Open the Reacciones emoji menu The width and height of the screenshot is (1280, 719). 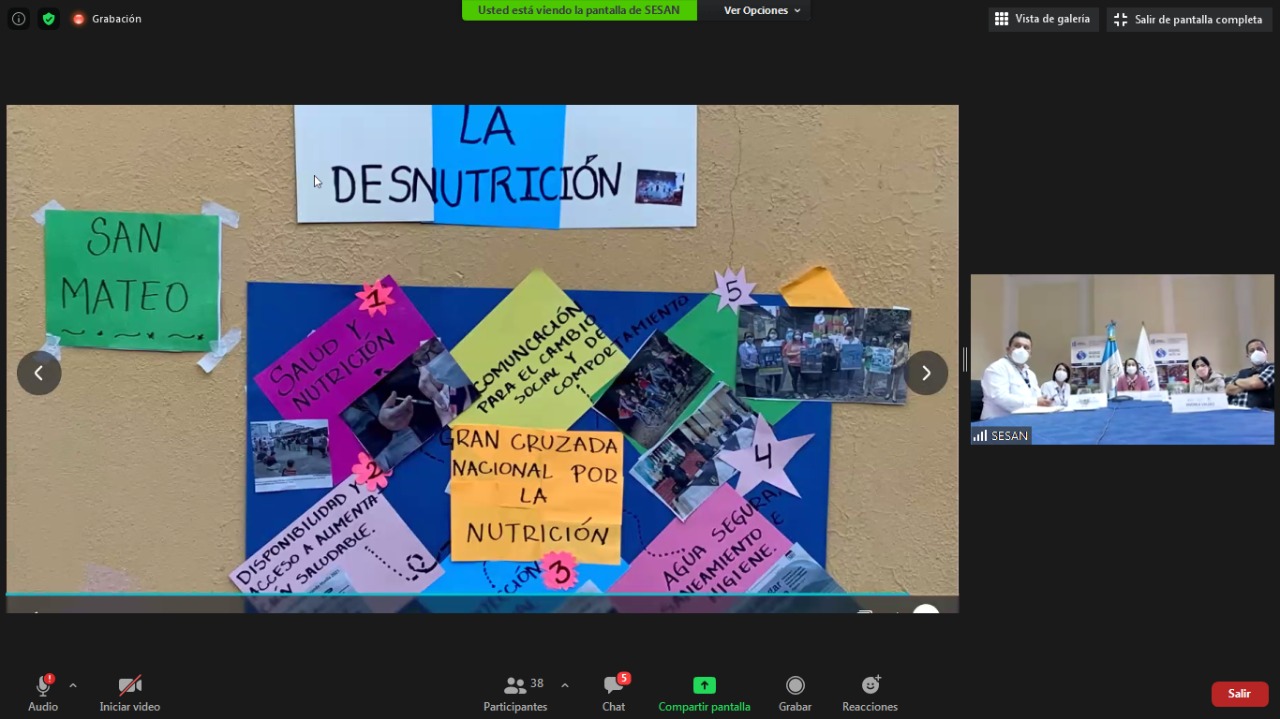click(870, 686)
